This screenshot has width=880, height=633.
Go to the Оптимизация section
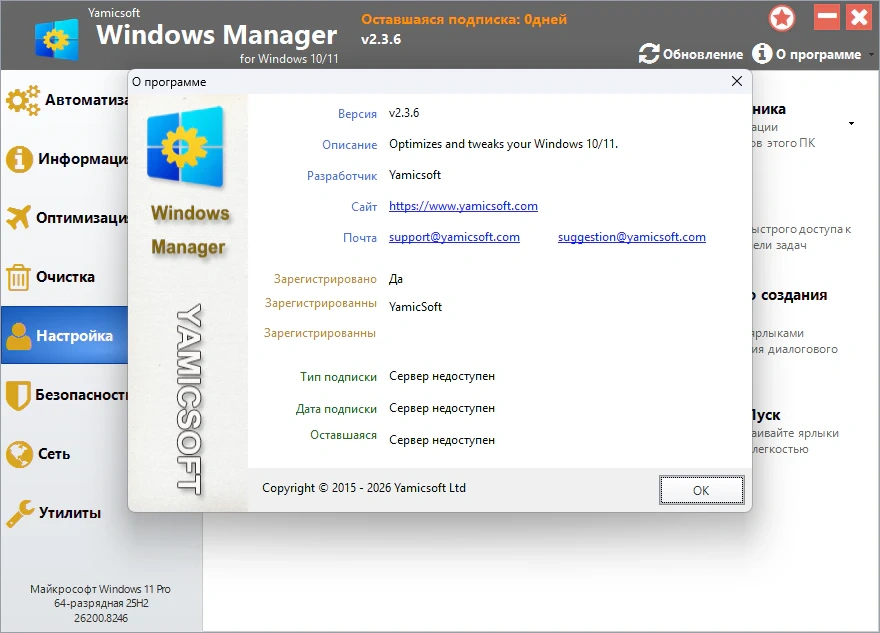coord(64,217)
